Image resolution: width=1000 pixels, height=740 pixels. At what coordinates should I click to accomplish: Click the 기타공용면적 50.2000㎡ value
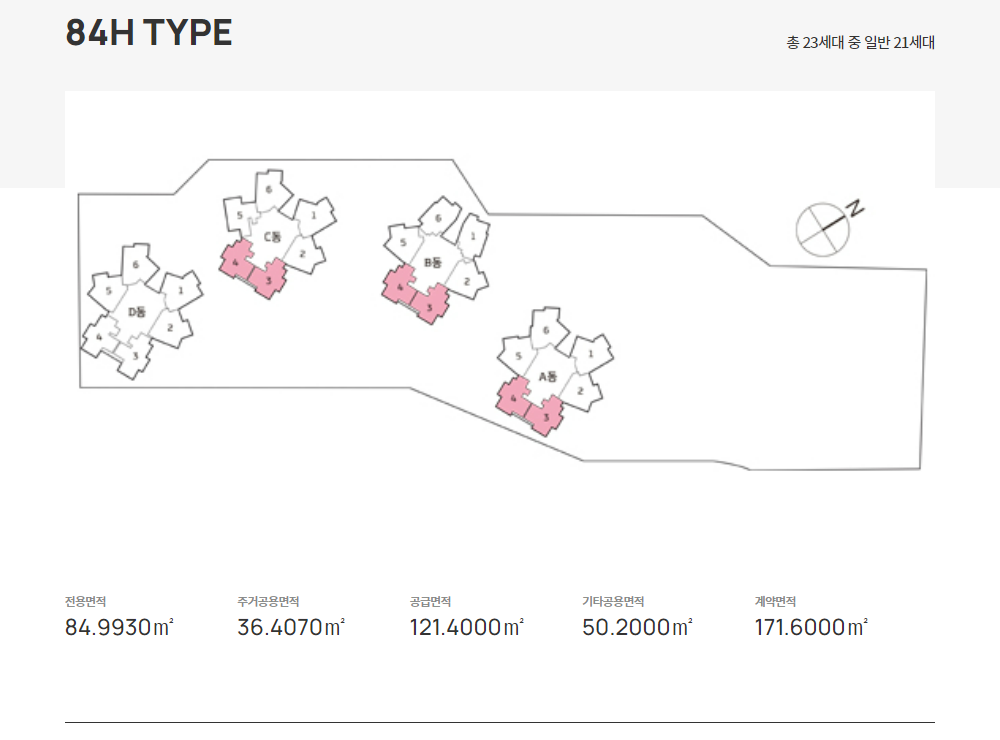click(x=637, y=627)
